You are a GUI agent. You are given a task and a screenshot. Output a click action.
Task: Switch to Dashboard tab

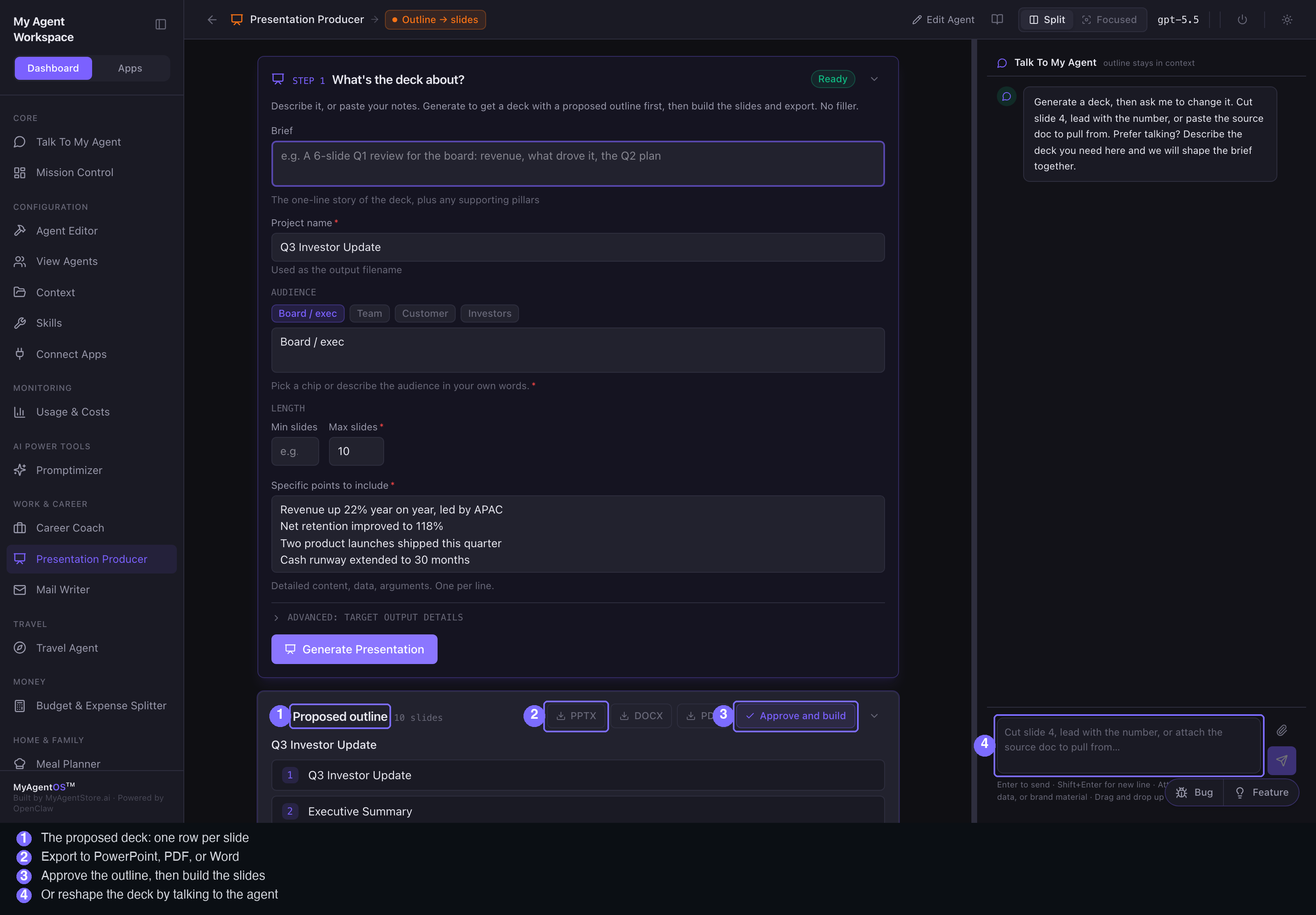(x=53, y=68)
